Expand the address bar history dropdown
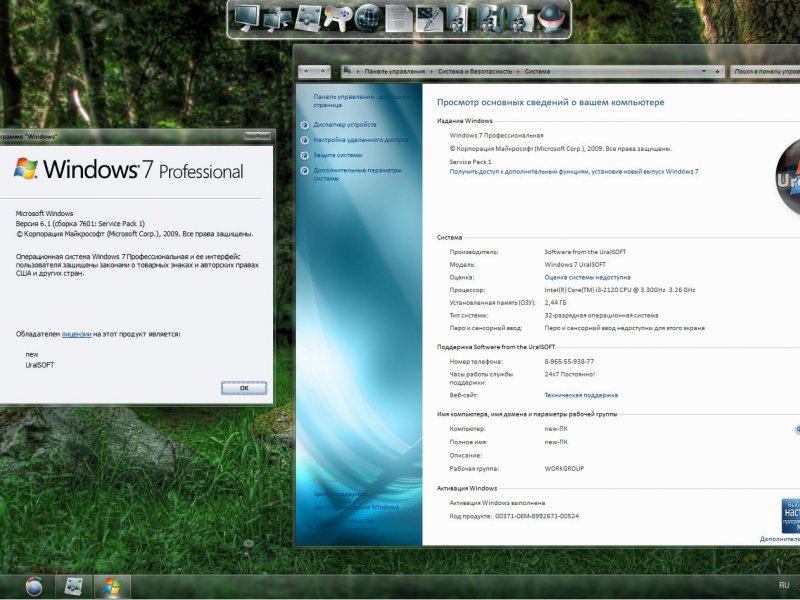This screenshot has width=800, height=600. (x=704, y=71)
